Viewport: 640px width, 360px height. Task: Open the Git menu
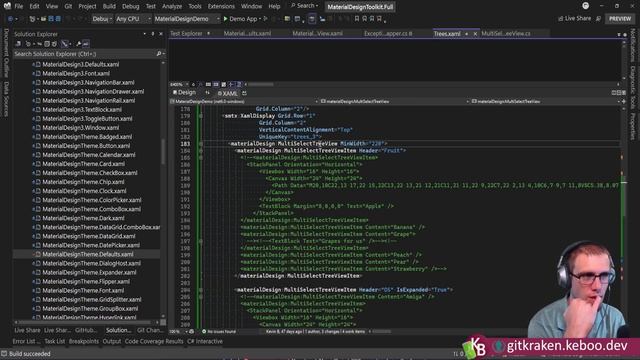(68, 7)
